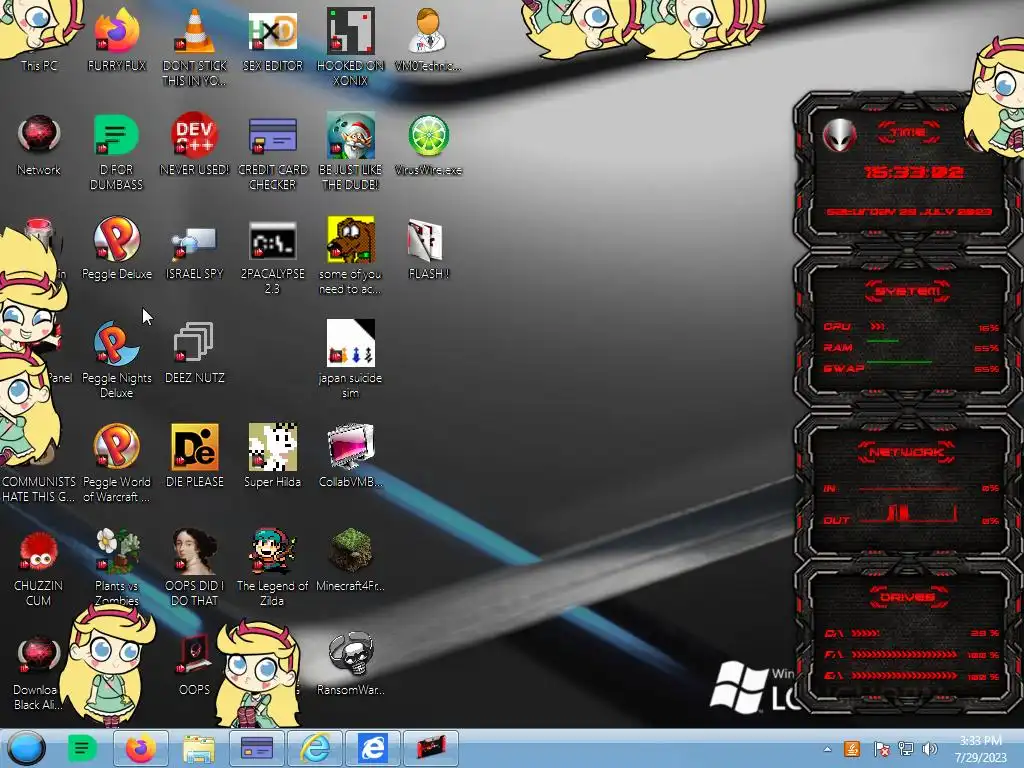Click the orange tray notification icon
Image resolution: width=1024 pixels, height=768 pixels.
(852, 749)
